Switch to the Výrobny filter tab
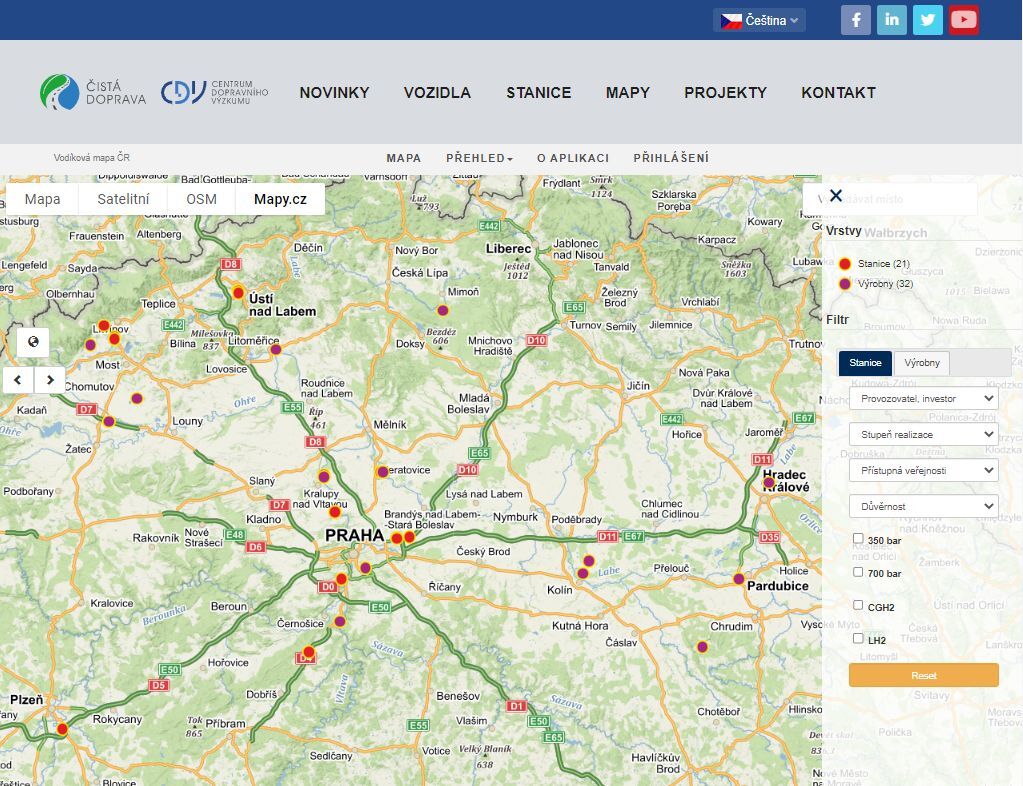The image size is (1023, 786). 921,363
